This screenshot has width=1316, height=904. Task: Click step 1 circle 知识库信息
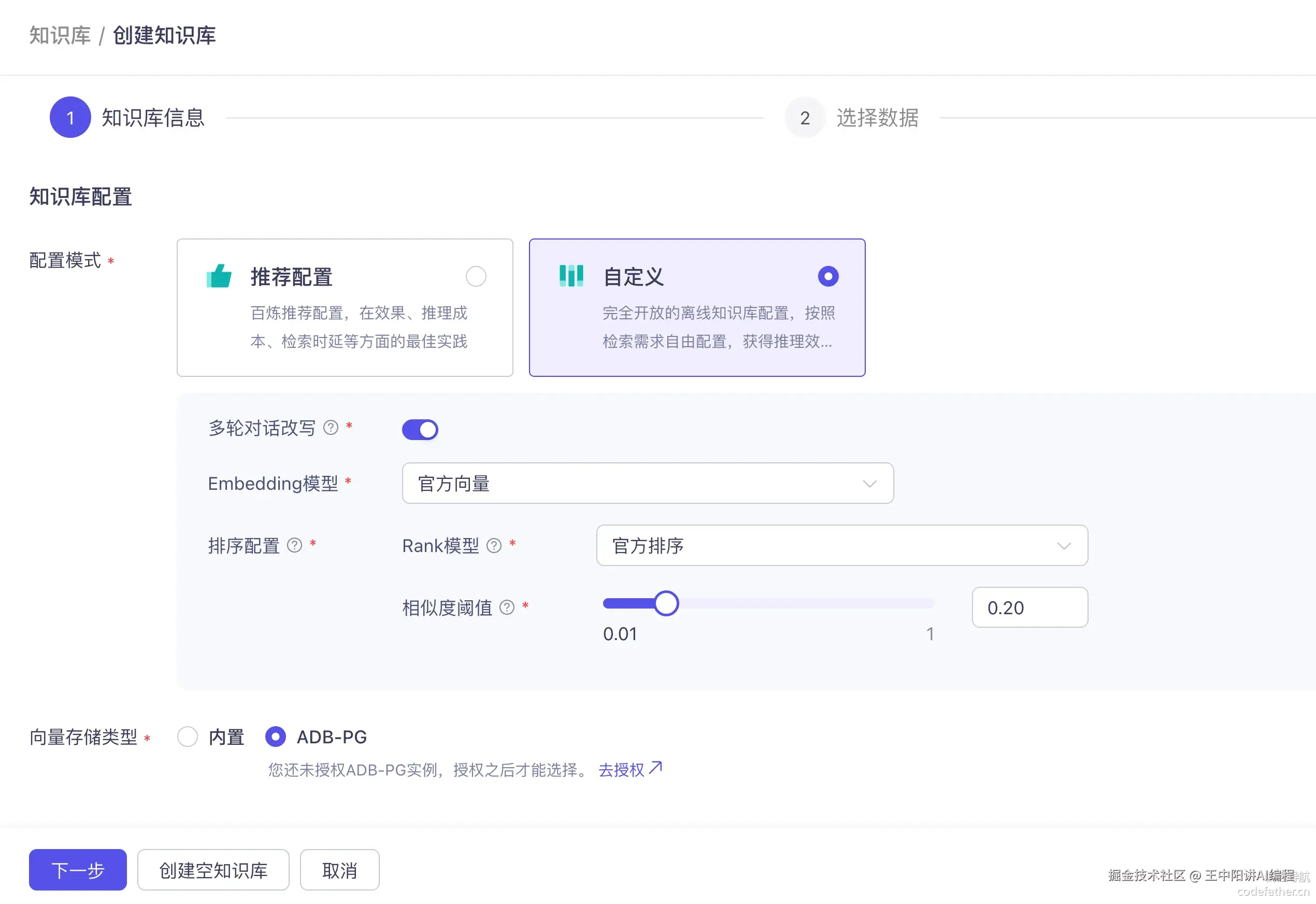click(70, 117)
